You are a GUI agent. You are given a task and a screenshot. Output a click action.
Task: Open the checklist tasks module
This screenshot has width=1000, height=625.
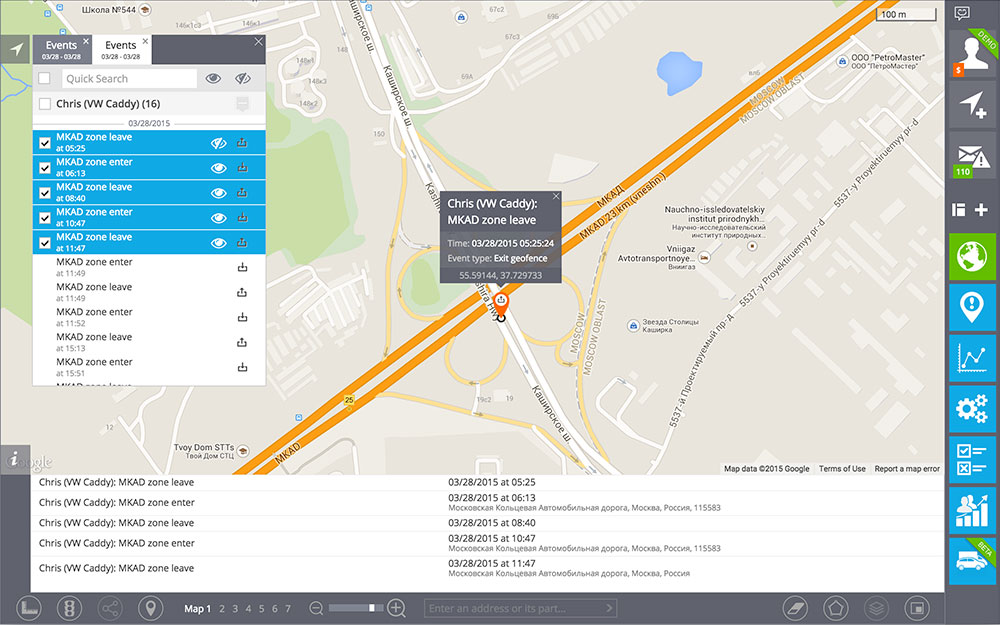(972, 459)
